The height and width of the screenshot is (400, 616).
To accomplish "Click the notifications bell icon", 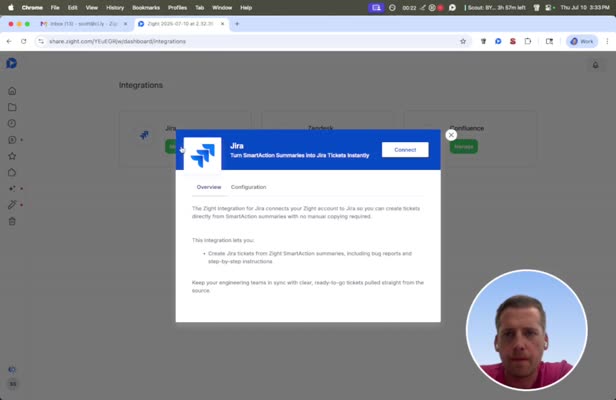I will coord(596,65).
